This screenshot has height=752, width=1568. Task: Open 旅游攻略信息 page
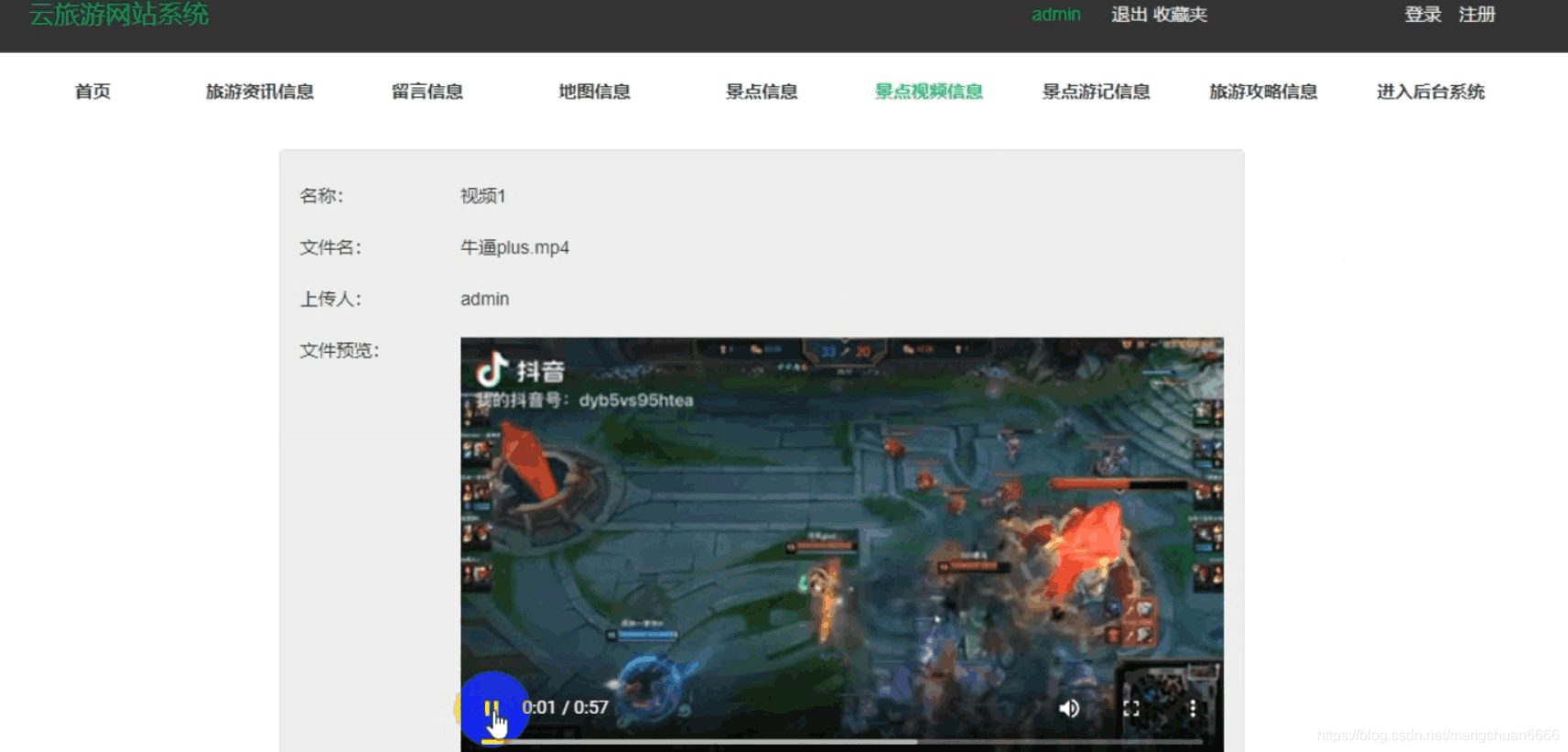(x=1264, y=92)
